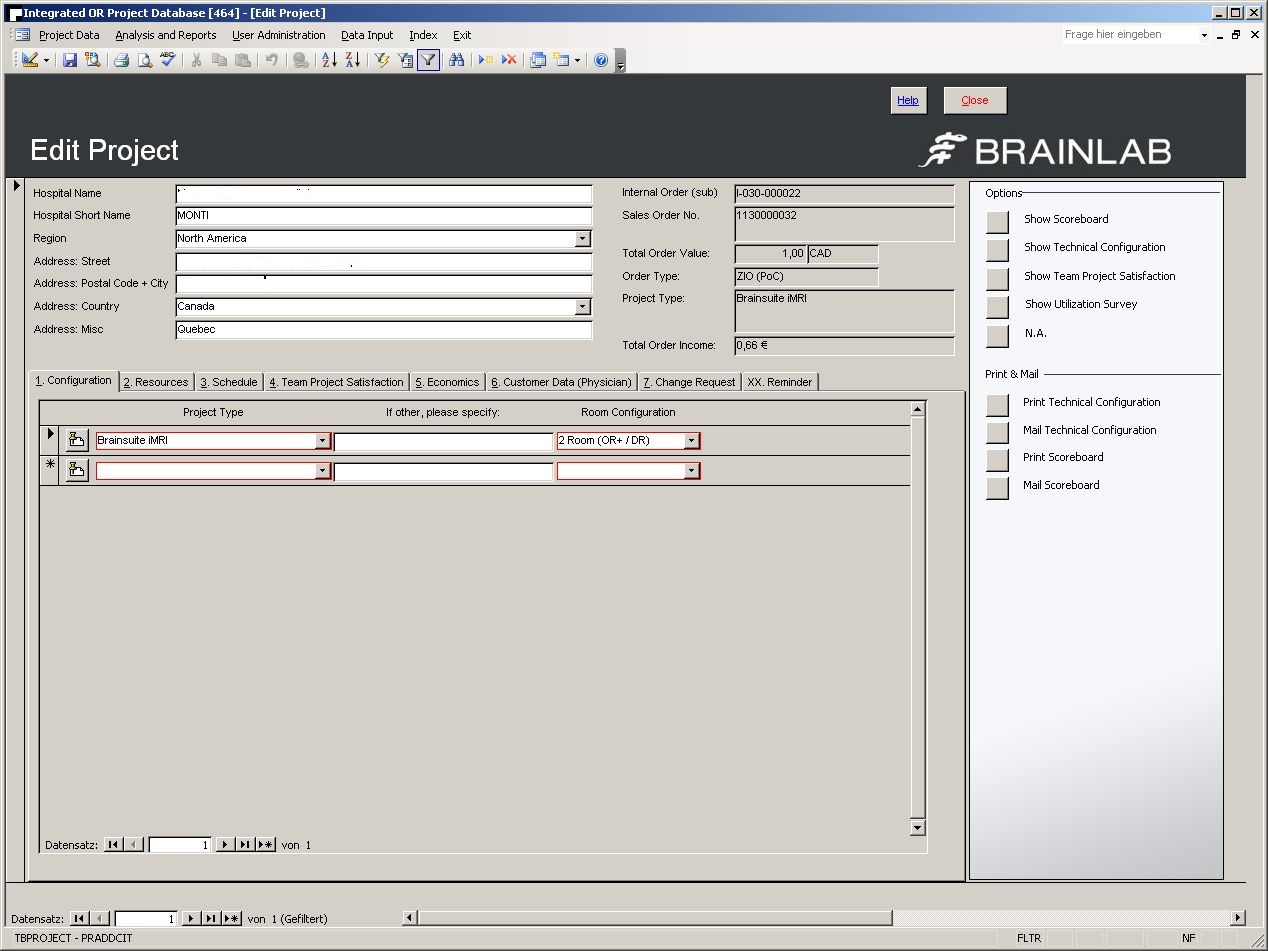Viewport: 1268px width, 951px height.
Task: Open the Project Data menu
Action: coord(69,35)
